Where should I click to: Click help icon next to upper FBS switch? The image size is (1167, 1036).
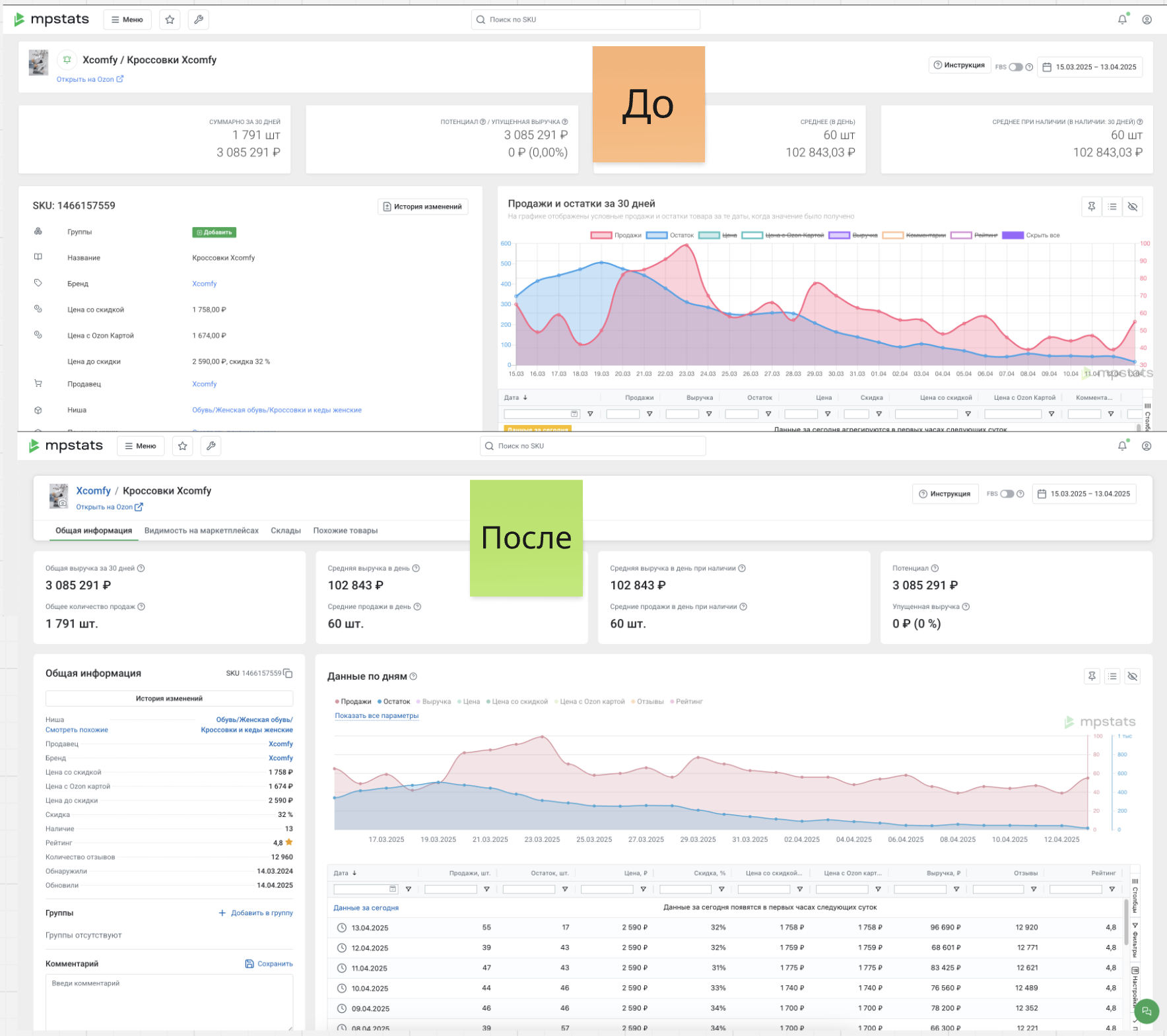[x=1029, y=67]
